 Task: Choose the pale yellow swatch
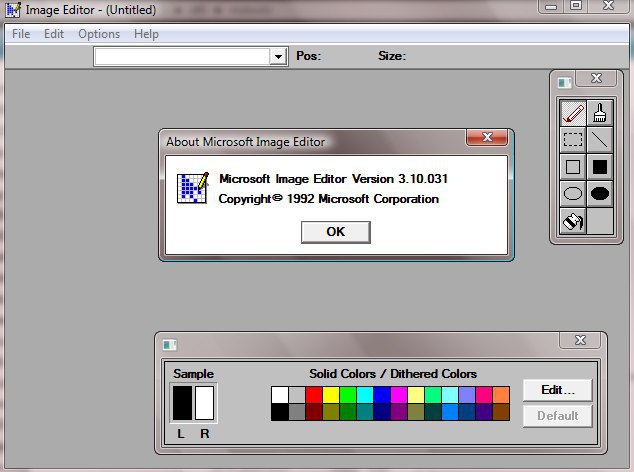tap(416, 395)
